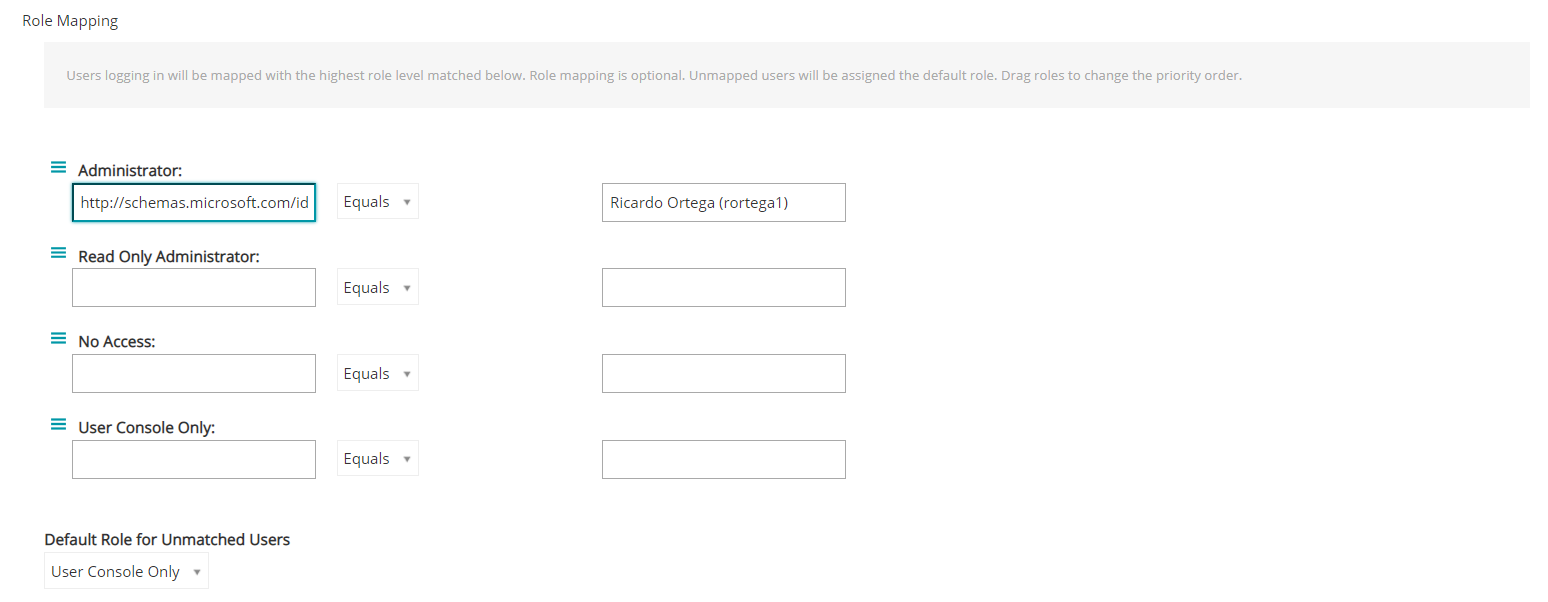Click the drag handle beside No Access
The image size is (1548, 602).
[x=58, y=338]
